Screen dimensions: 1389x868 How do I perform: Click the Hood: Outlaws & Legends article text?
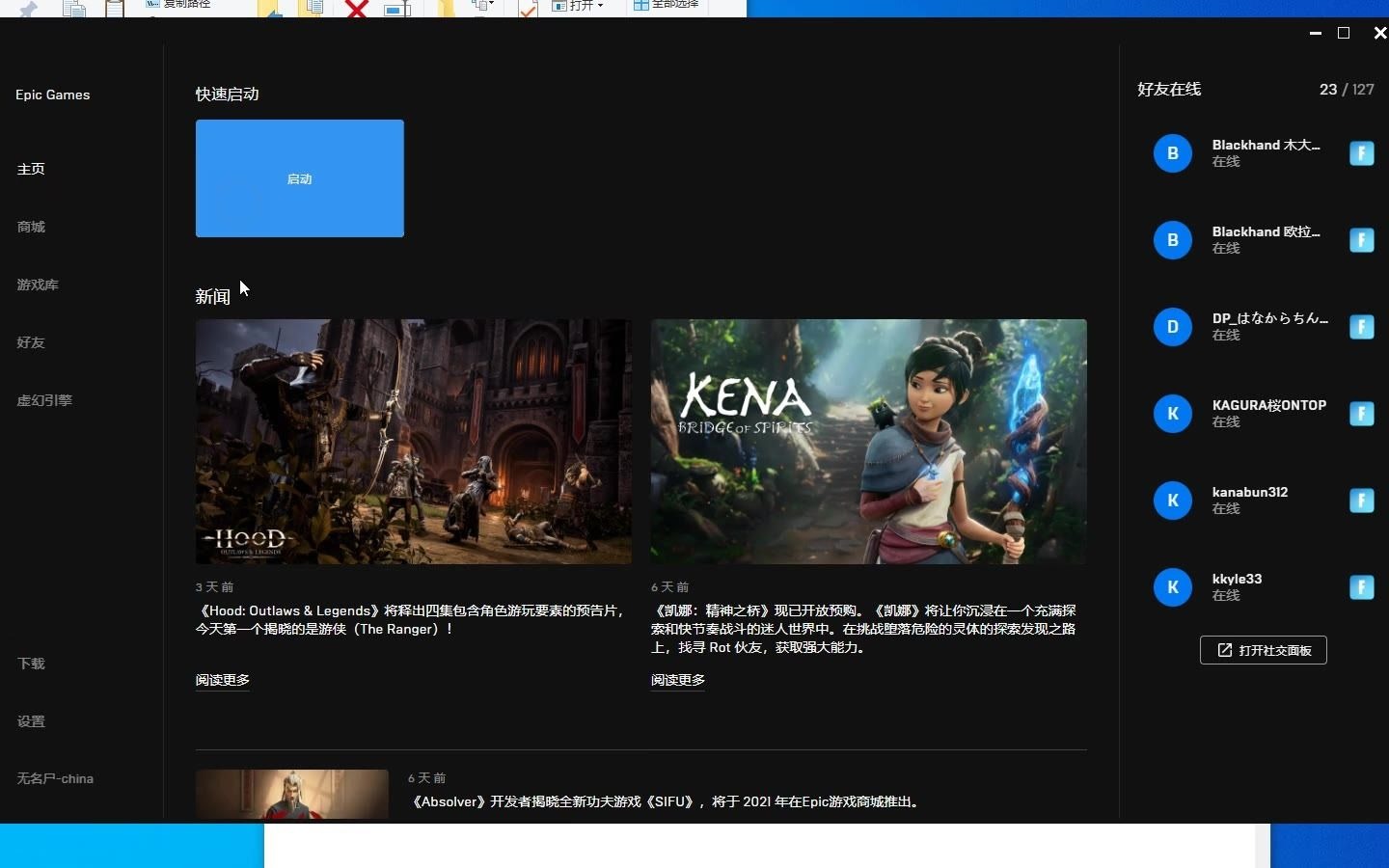pos(413,619)
